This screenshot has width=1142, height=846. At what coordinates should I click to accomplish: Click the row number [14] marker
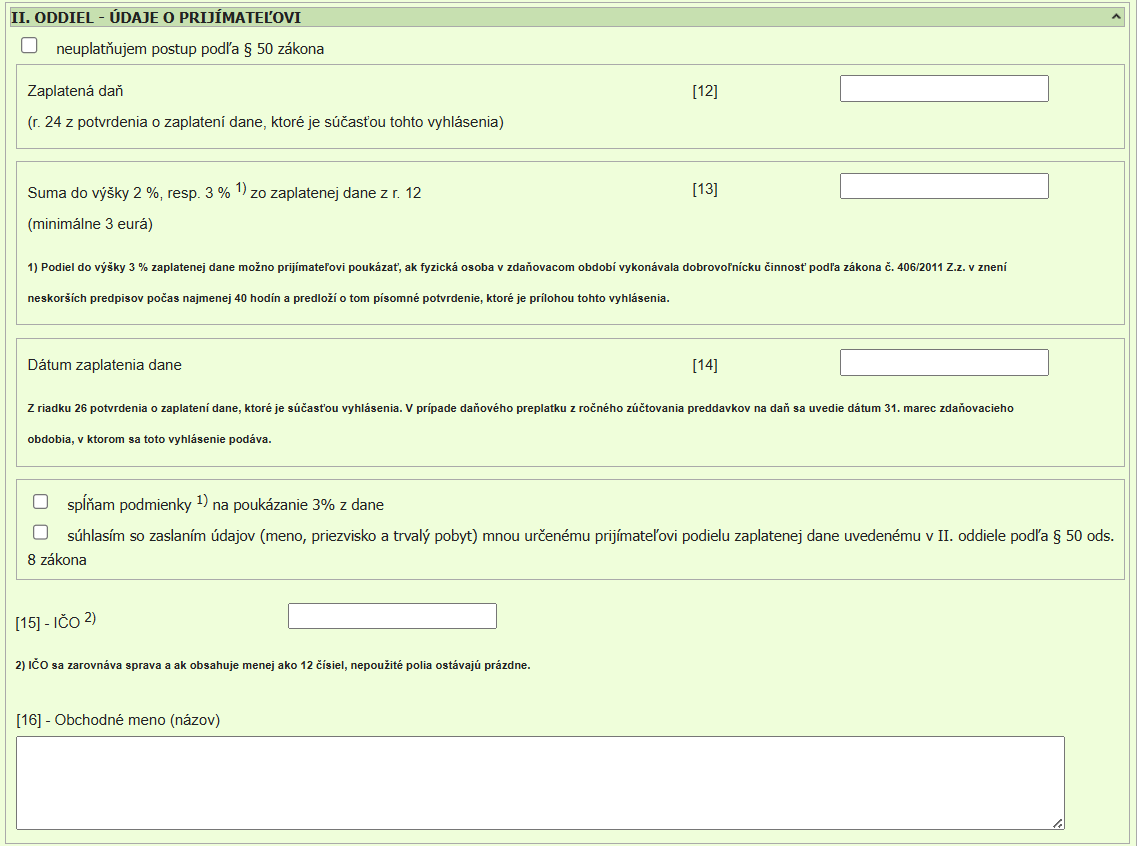click(704, 365)
